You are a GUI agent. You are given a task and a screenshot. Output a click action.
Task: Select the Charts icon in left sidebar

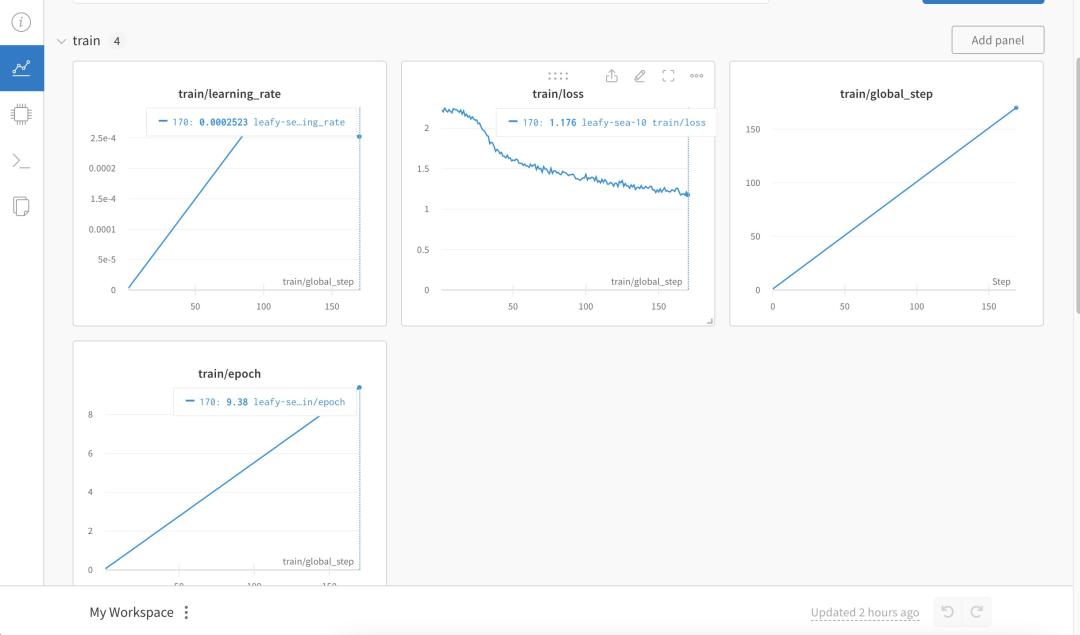pos(21,68)
